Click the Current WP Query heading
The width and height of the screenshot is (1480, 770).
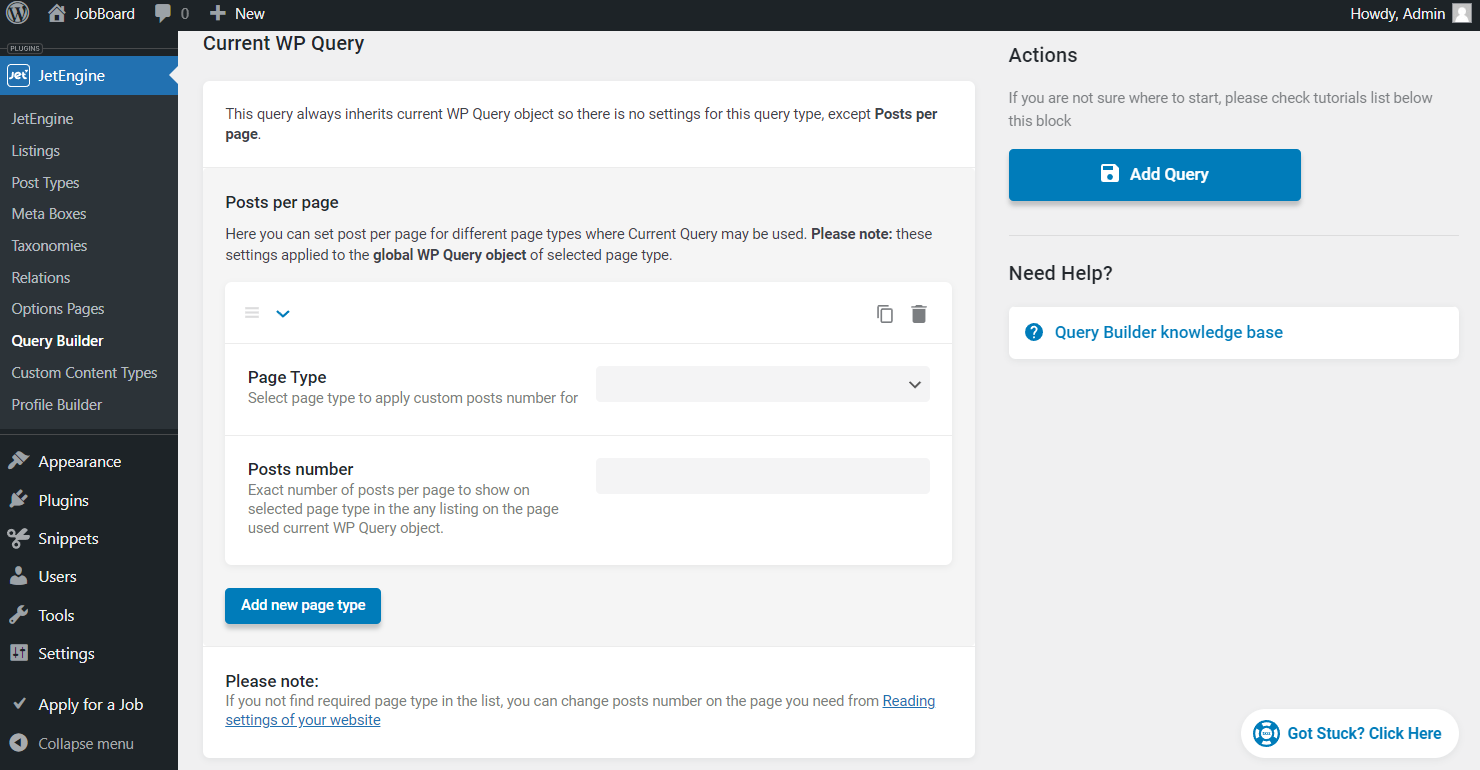tap(284, 43)
